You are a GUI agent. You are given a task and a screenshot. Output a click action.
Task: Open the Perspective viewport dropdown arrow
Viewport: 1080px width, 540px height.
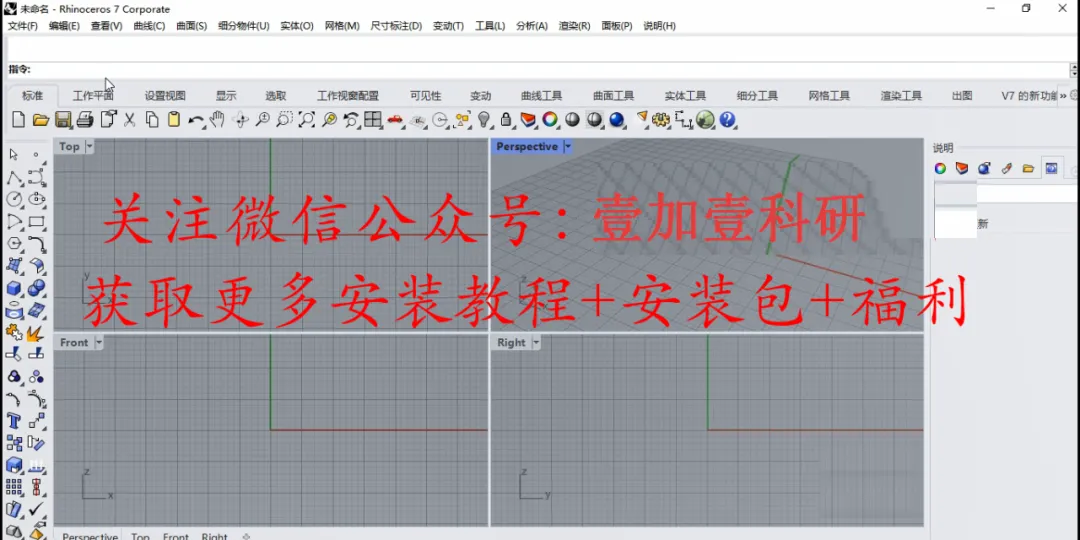point(568,147)
